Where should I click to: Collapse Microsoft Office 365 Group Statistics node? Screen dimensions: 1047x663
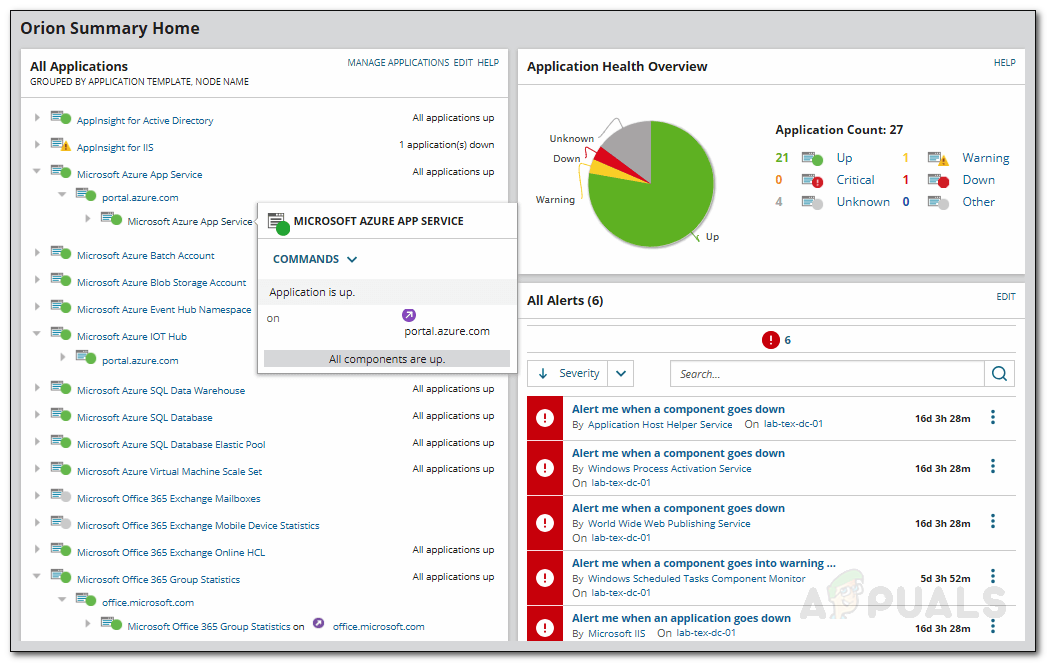[x=37, y=576]
